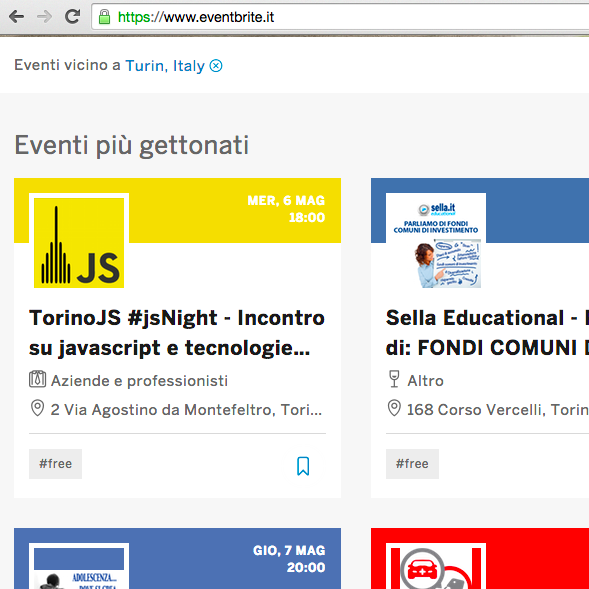Viewport: 589px width, 589px height.
Task: Click map pin beside Via Agostino address
Action: (37, 408)
